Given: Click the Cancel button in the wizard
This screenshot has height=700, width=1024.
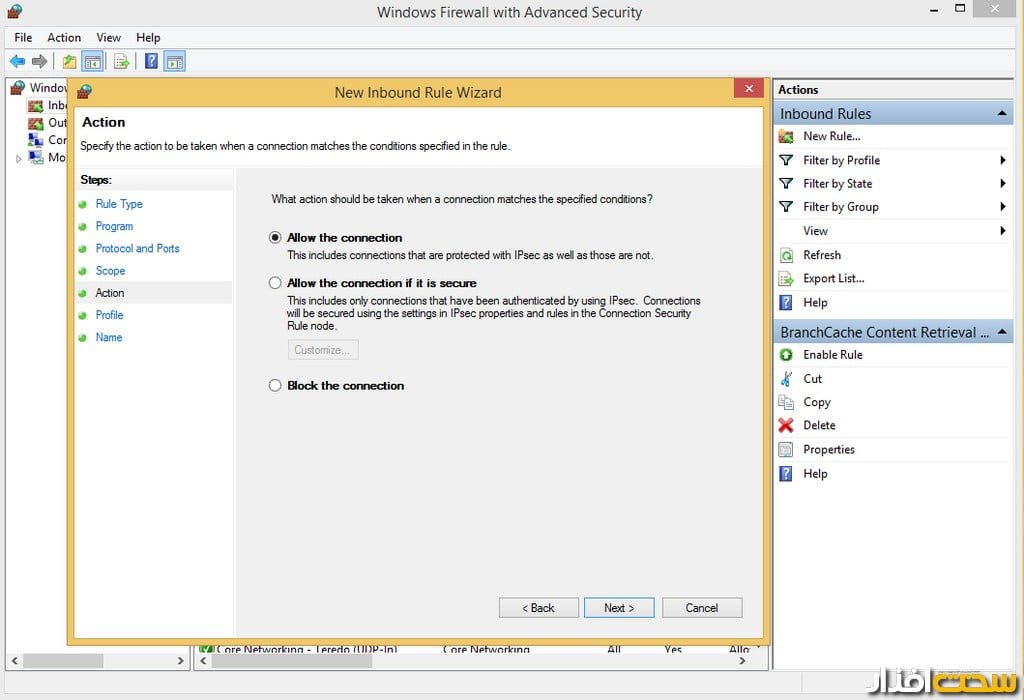Looking at the screenshot, I should coord(701,608).
